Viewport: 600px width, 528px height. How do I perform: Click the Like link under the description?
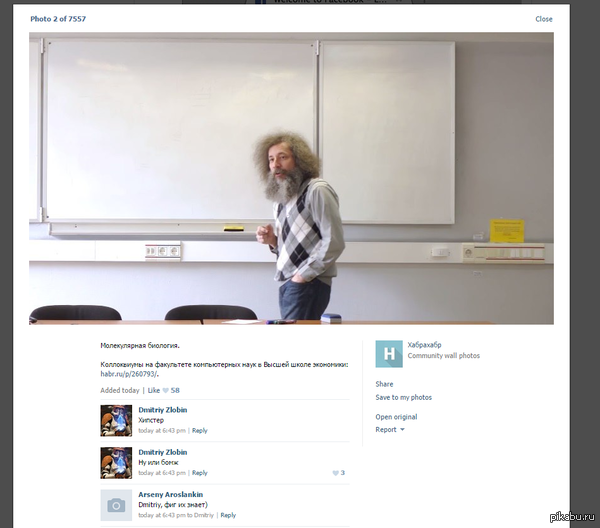tap(155, 390)
